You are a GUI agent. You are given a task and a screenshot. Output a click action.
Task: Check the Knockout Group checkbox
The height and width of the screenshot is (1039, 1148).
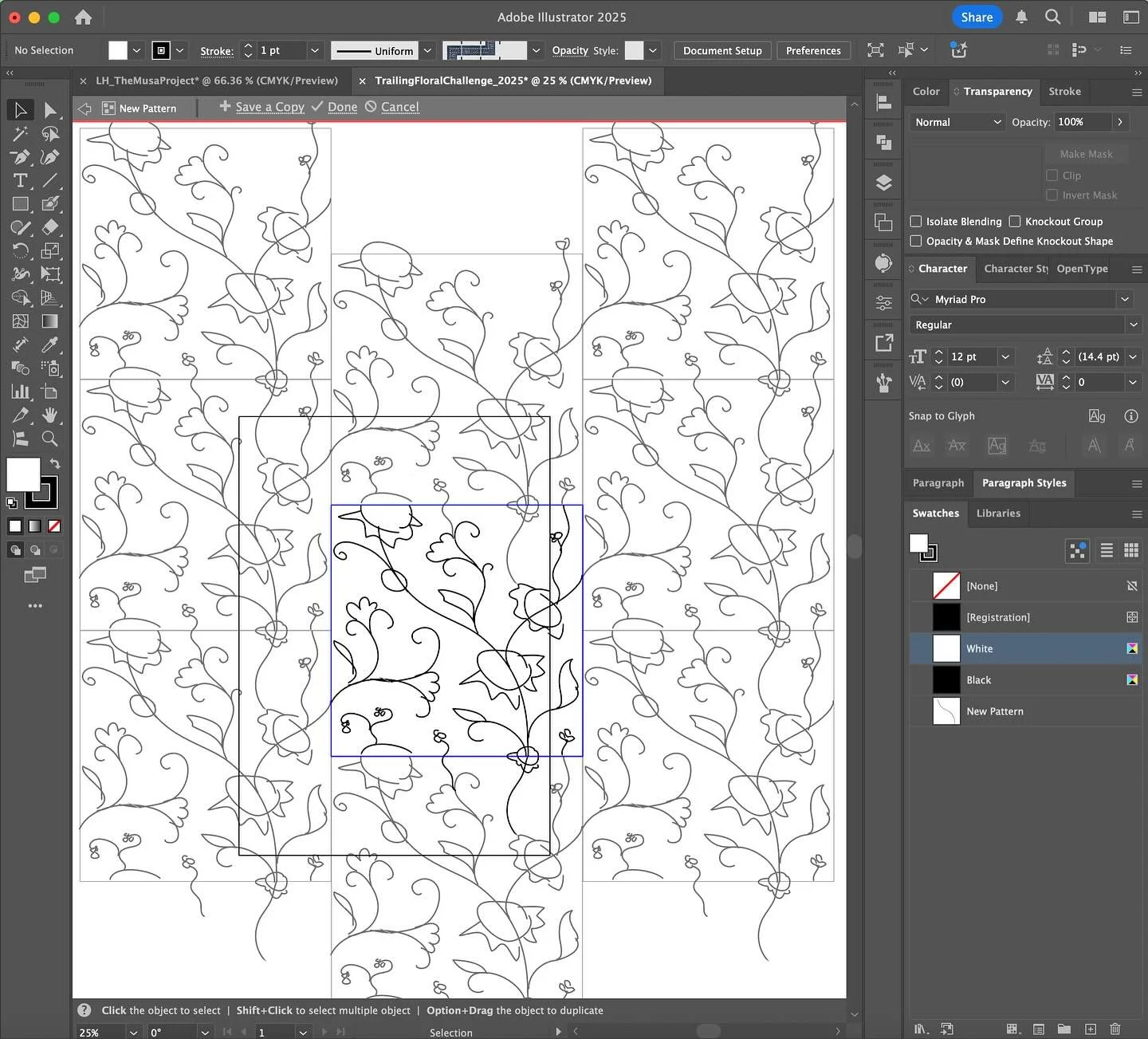pos(1015,222)
